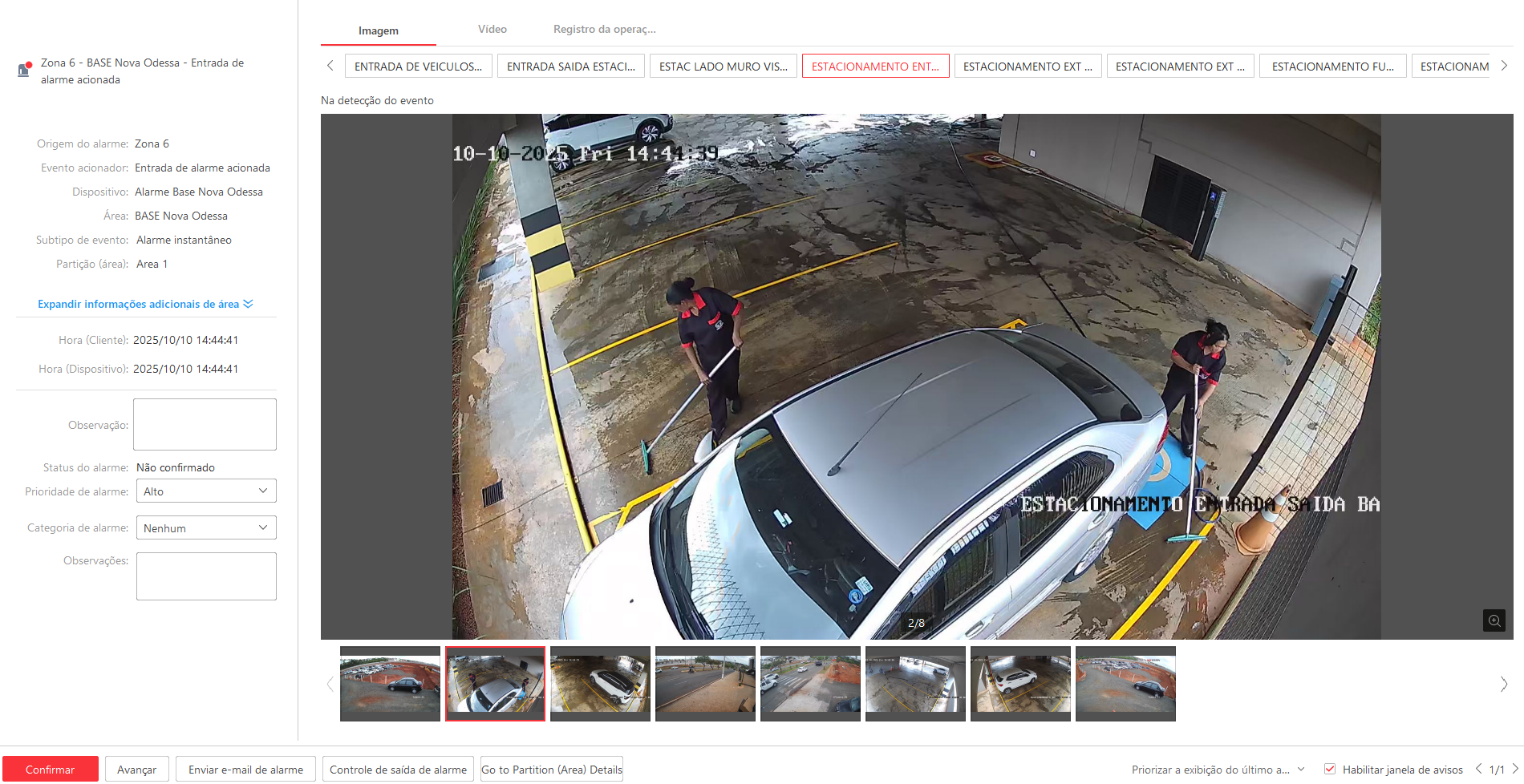Go to next alarm page arrow

click(1515, 769)
